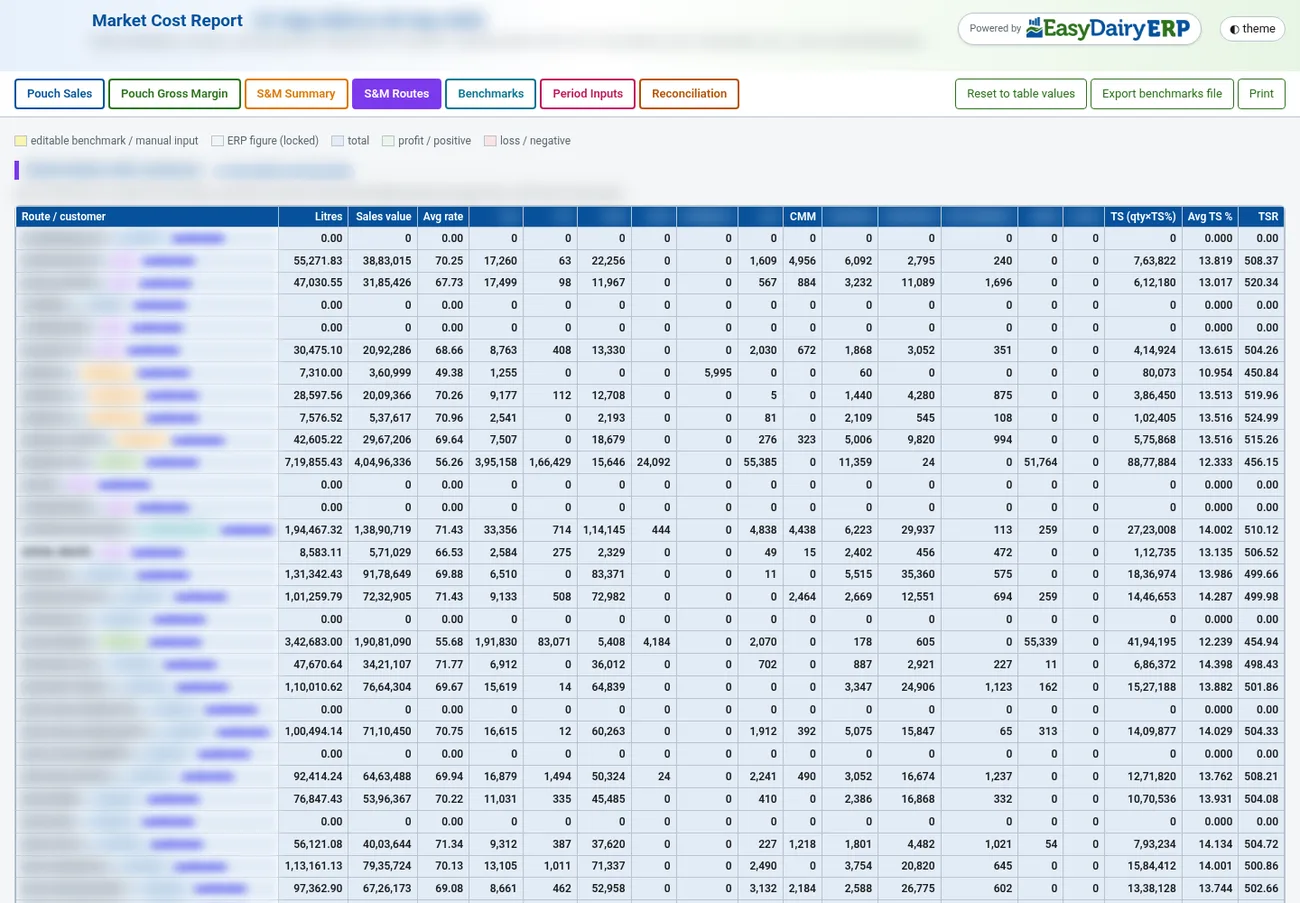
Task: Click the CMM column header
Action: click(x=802, y=216)
